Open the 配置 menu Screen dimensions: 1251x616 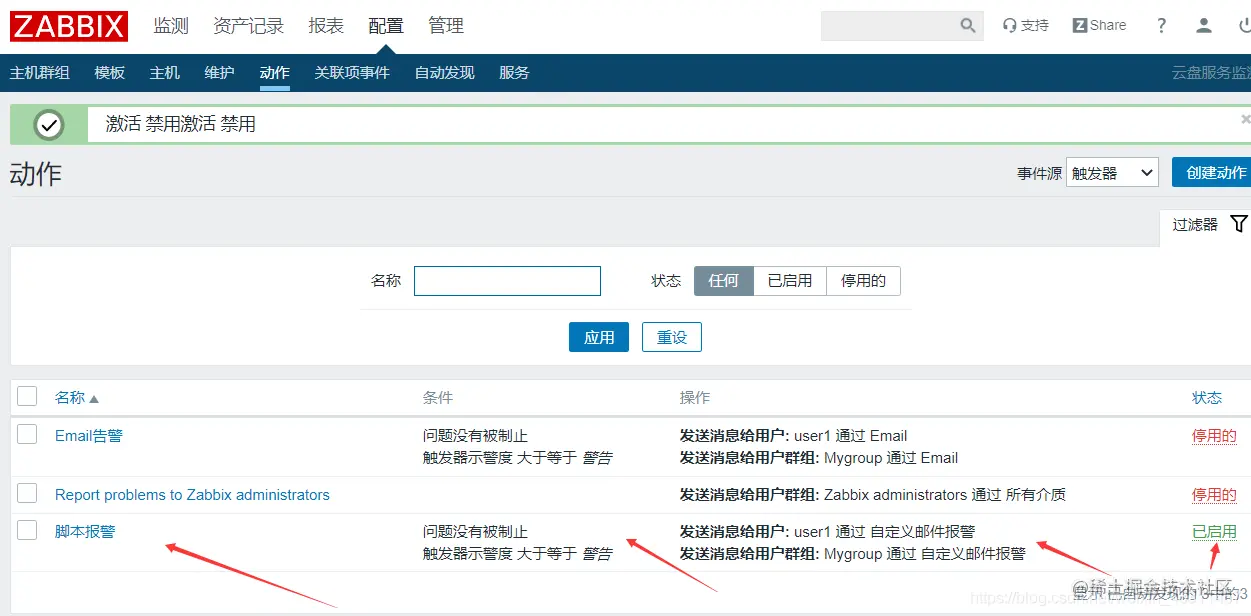pos(386,26)
